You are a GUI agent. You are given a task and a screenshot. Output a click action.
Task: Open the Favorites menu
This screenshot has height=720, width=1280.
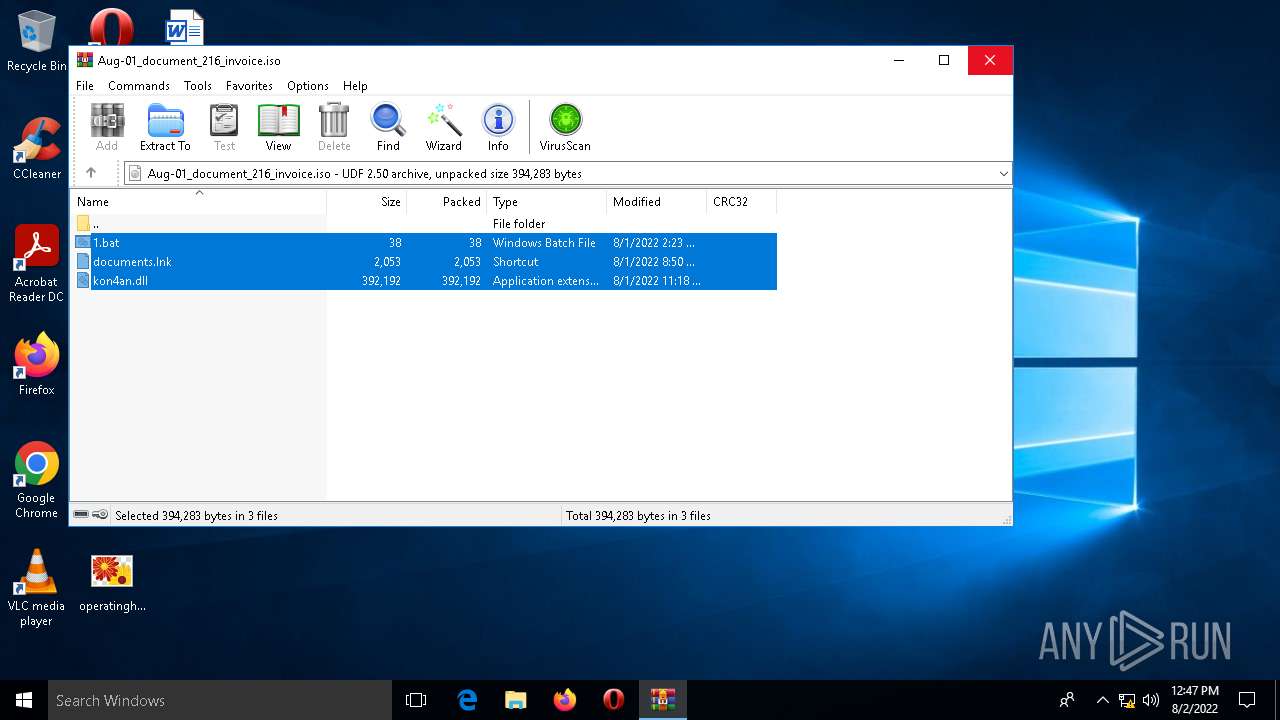coord(249,86)
